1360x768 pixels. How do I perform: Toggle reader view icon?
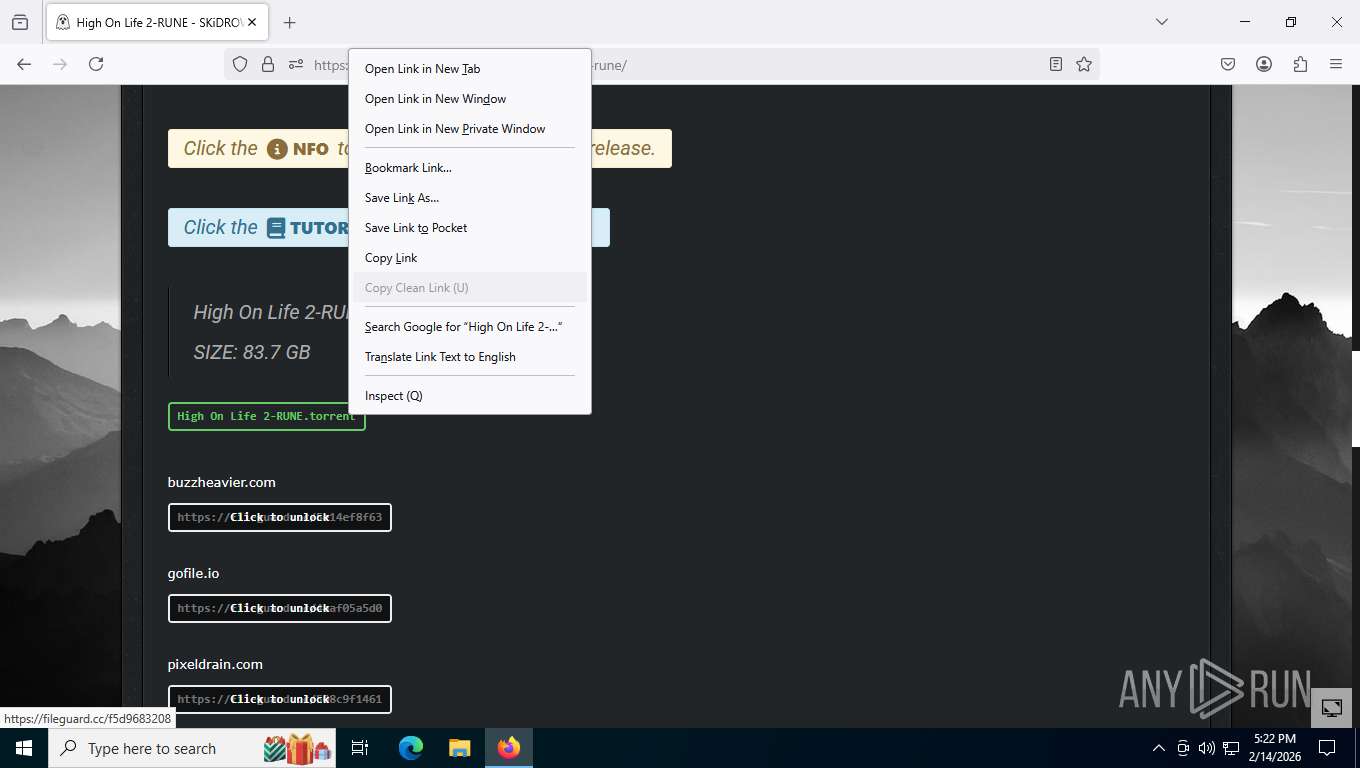(1056, 64)
